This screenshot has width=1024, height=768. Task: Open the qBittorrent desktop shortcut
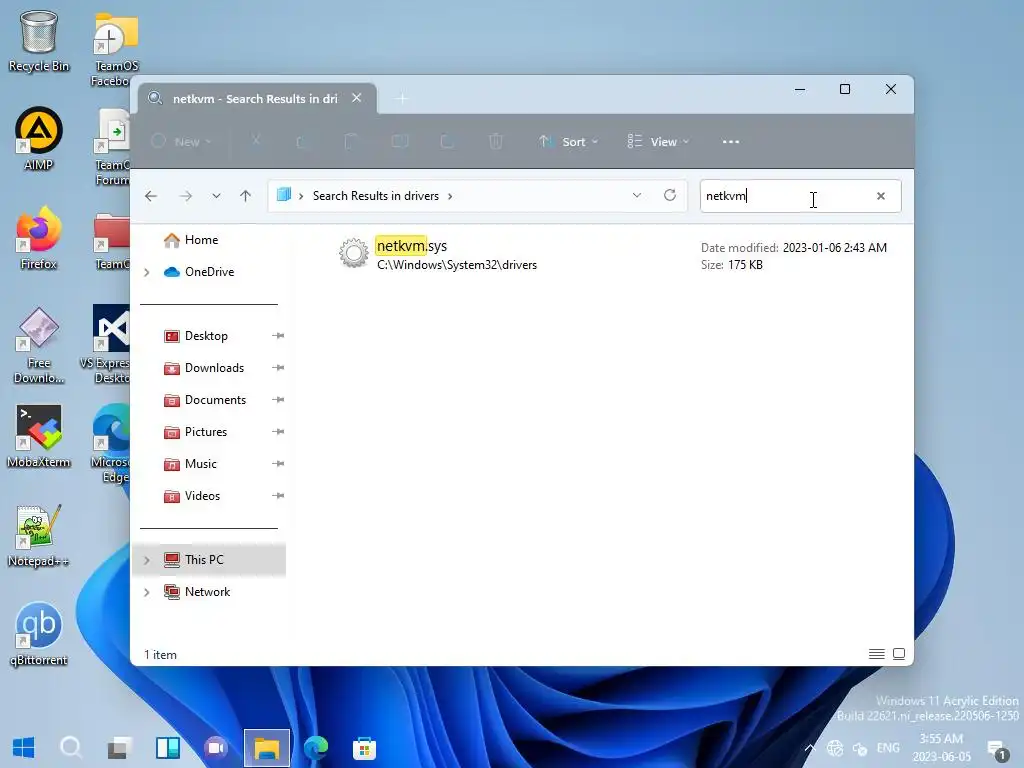point(39,634)
